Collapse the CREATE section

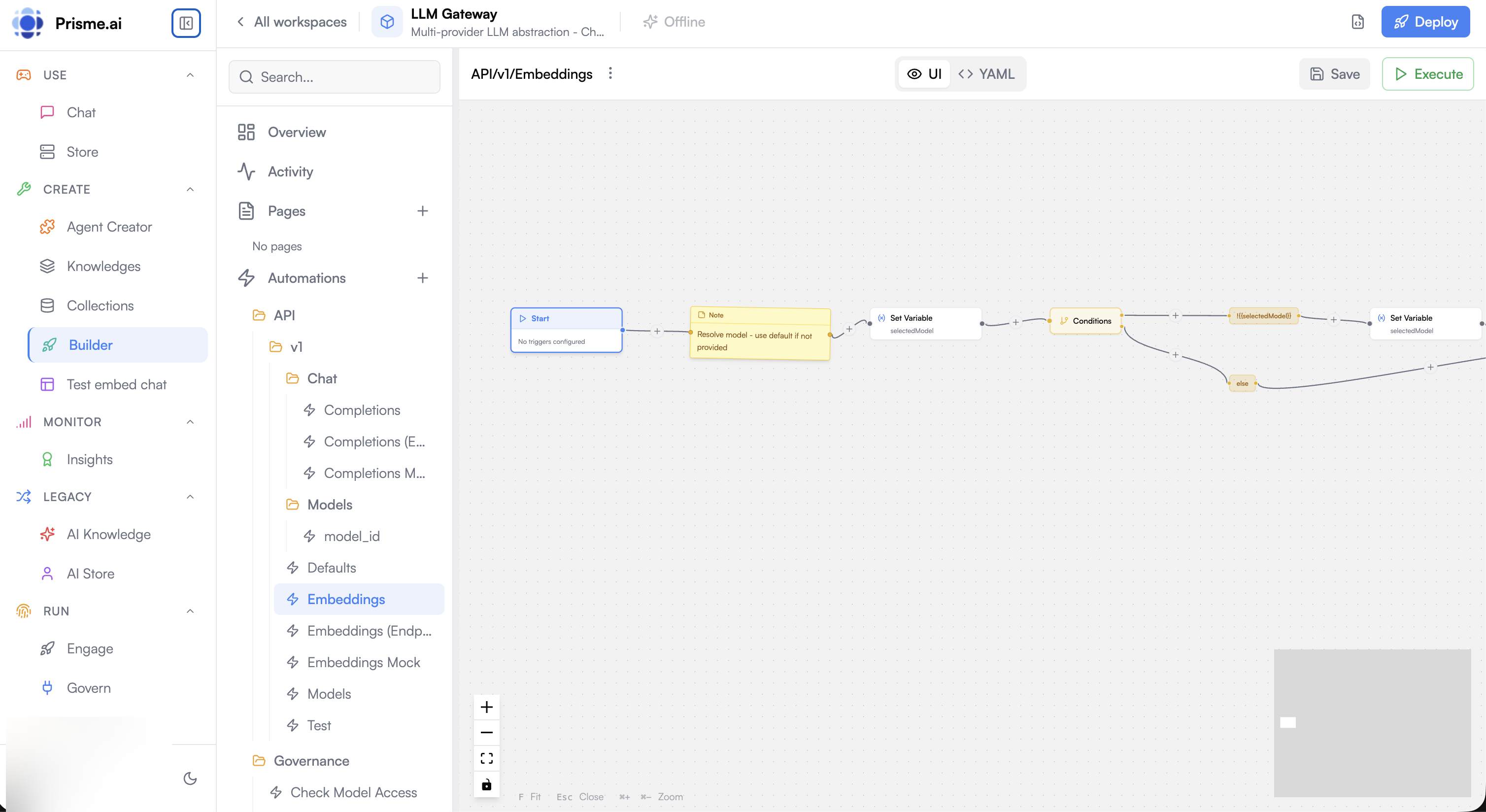(x=190, y=189)
